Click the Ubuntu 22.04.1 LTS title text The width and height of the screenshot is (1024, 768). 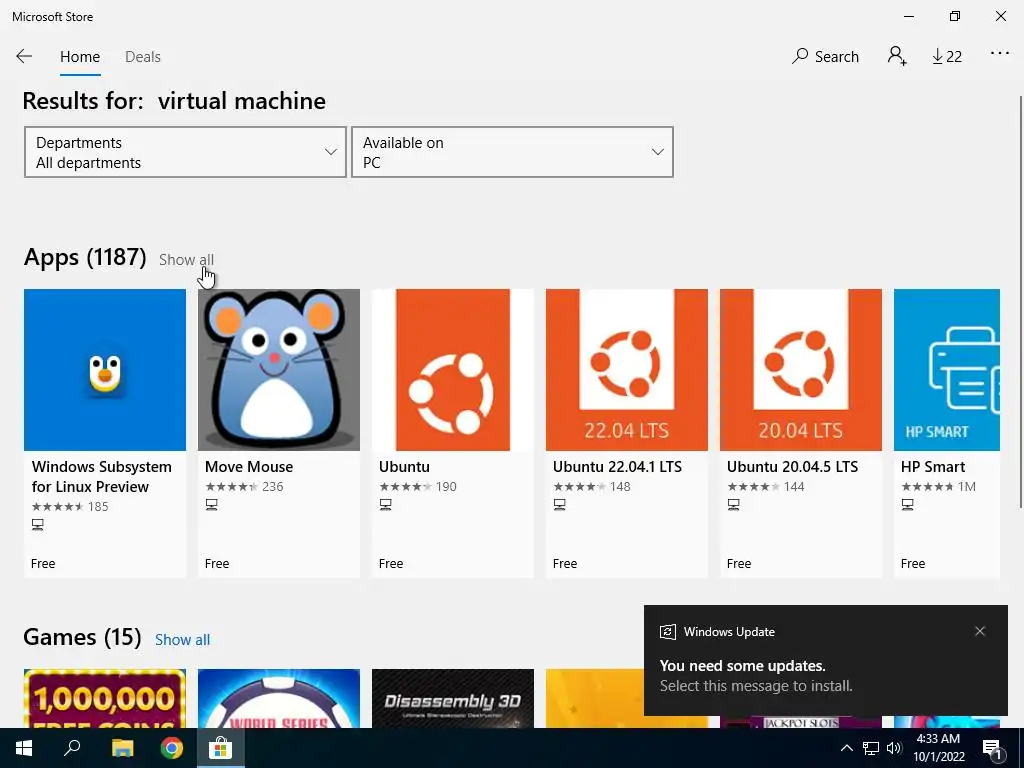(x=617, y=467)
